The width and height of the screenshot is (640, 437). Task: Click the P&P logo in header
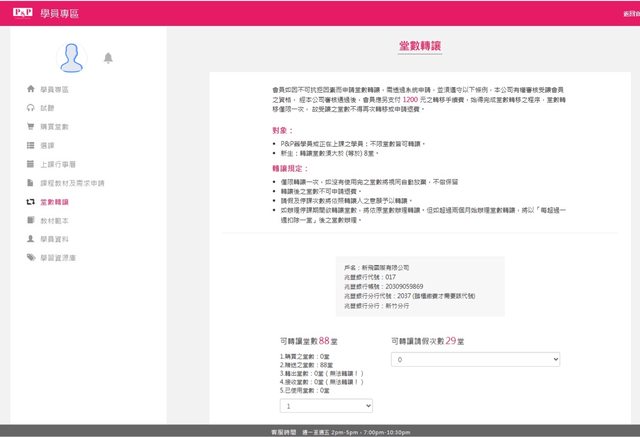coord(20,14)
